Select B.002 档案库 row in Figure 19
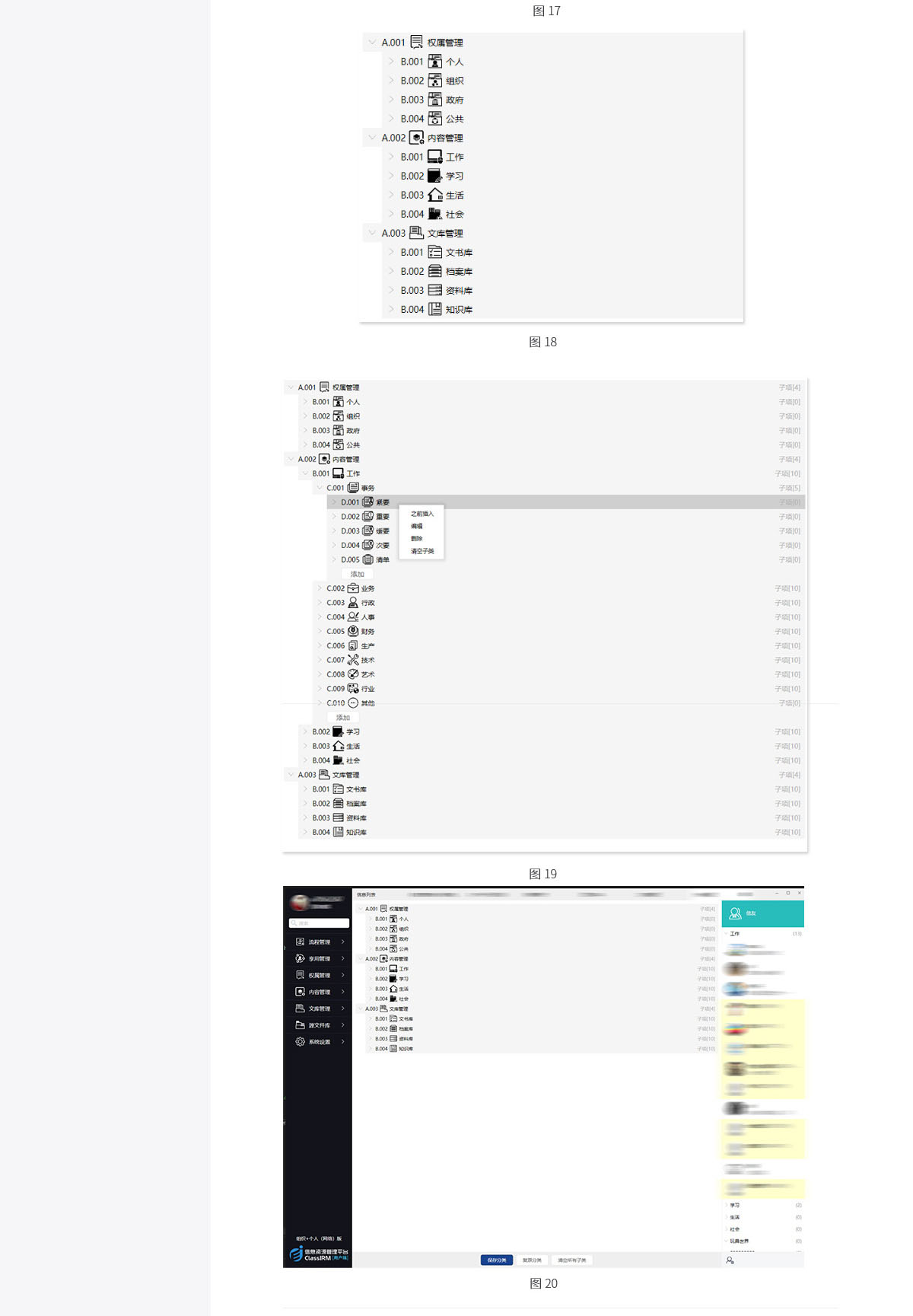 point(552,803)
